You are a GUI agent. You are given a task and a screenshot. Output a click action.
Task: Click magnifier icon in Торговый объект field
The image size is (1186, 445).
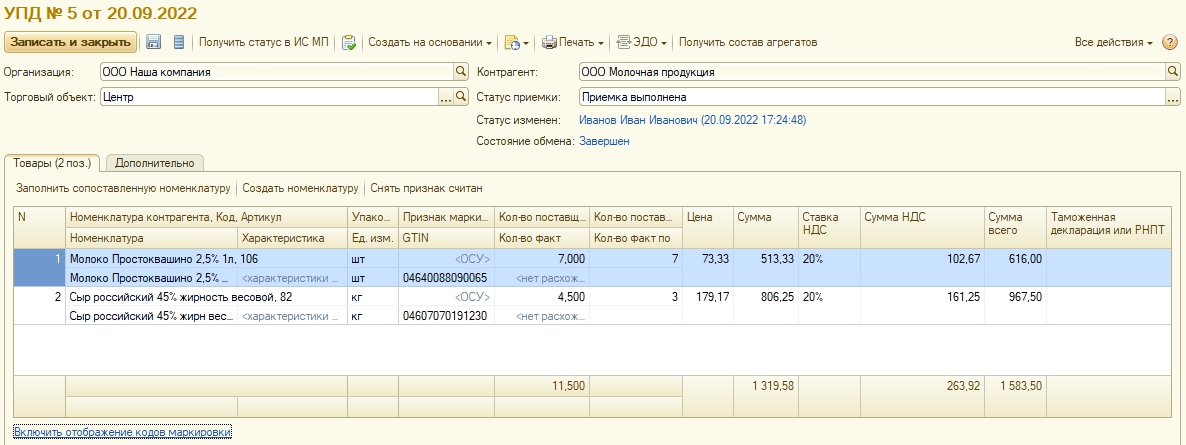pos(461,97)
